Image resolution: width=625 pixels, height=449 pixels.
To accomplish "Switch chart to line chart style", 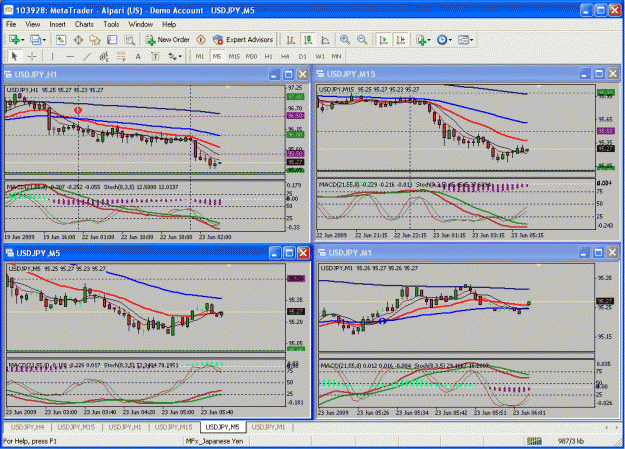I will (325, 39).
